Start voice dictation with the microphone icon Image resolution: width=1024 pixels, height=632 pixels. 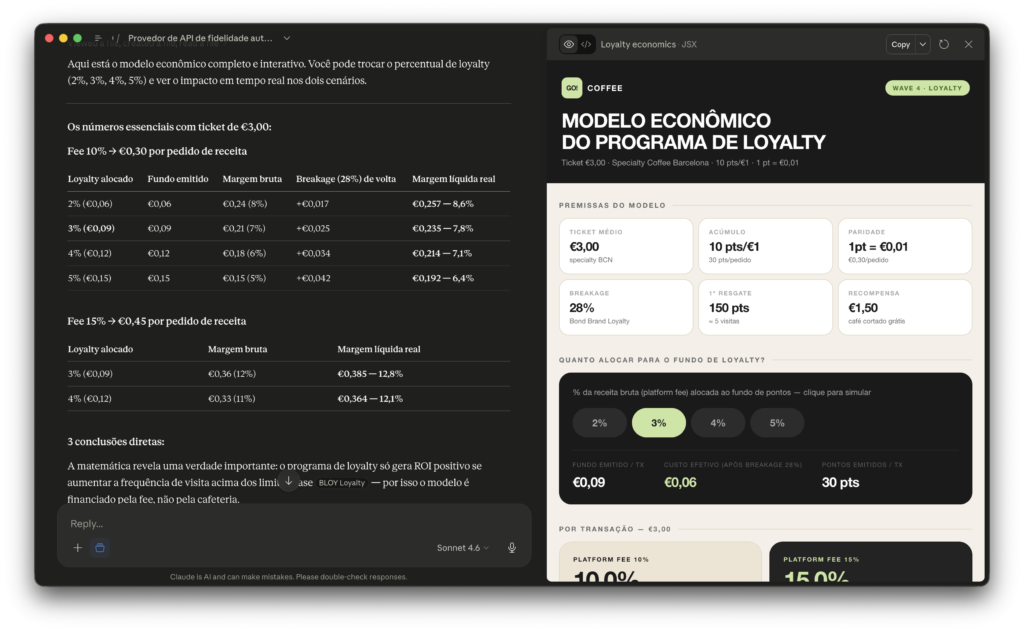tap(512, 548)
